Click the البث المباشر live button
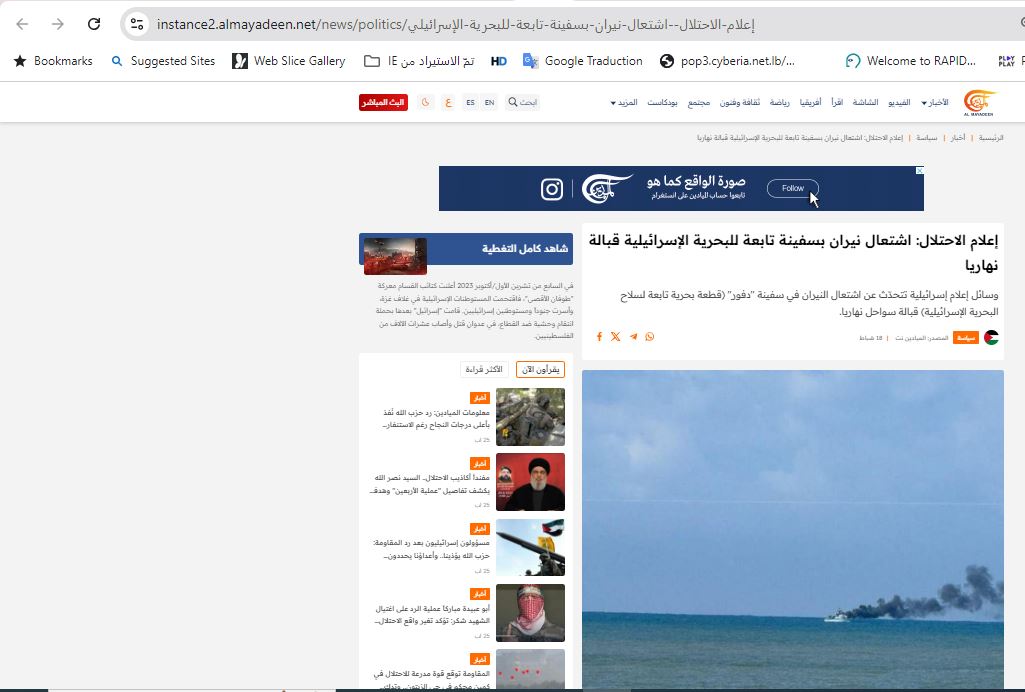Screen dimensions: 1025x692 click(383, 102)
